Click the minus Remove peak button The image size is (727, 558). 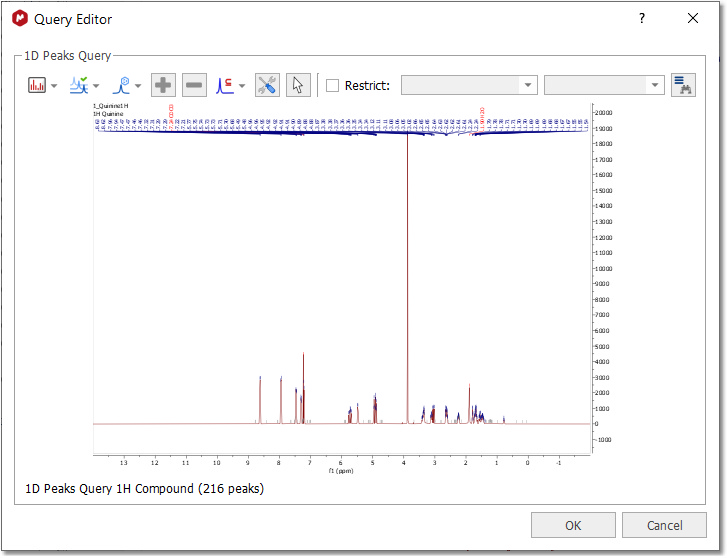coord(194,85)
